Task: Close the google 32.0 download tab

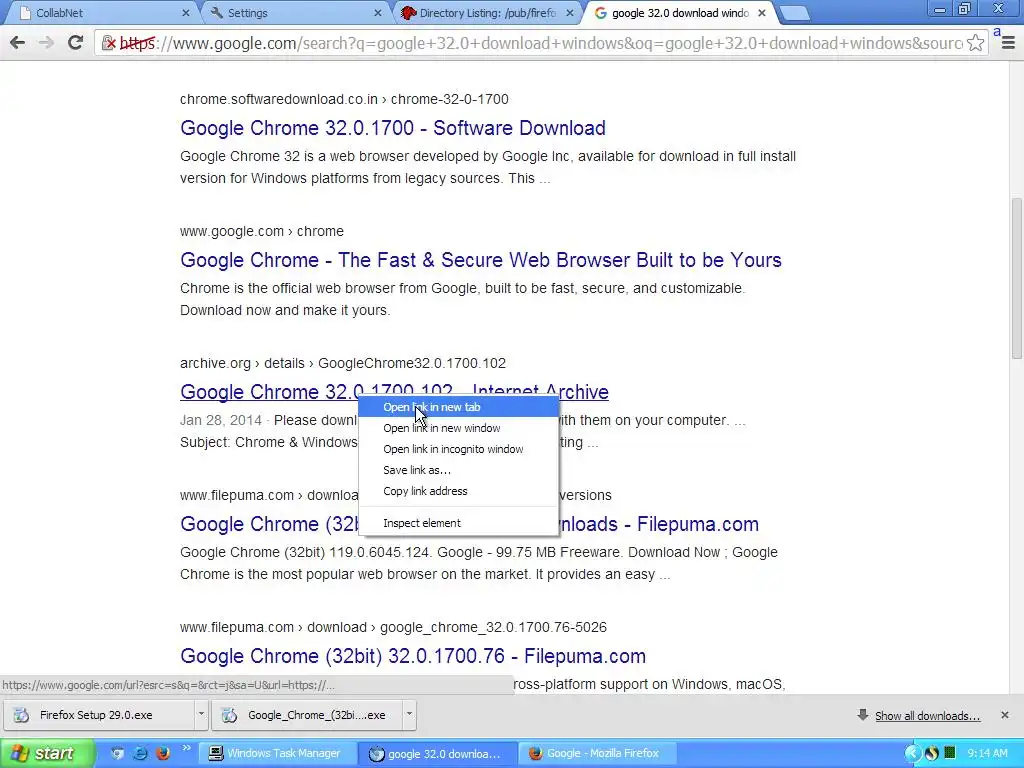Action: click(x=761, y=13)
